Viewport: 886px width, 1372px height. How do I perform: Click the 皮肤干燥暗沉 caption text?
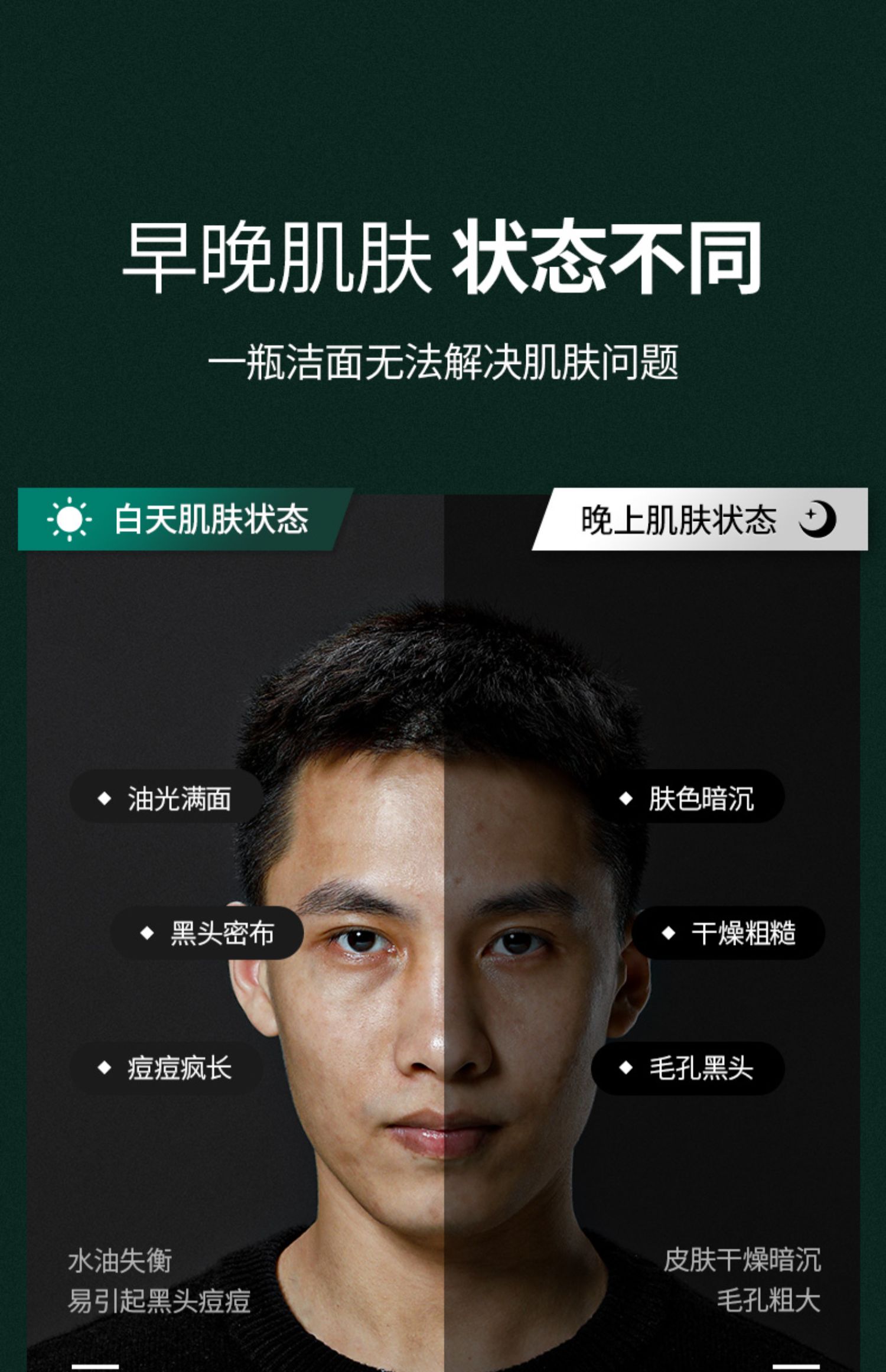click(742, 1260)
